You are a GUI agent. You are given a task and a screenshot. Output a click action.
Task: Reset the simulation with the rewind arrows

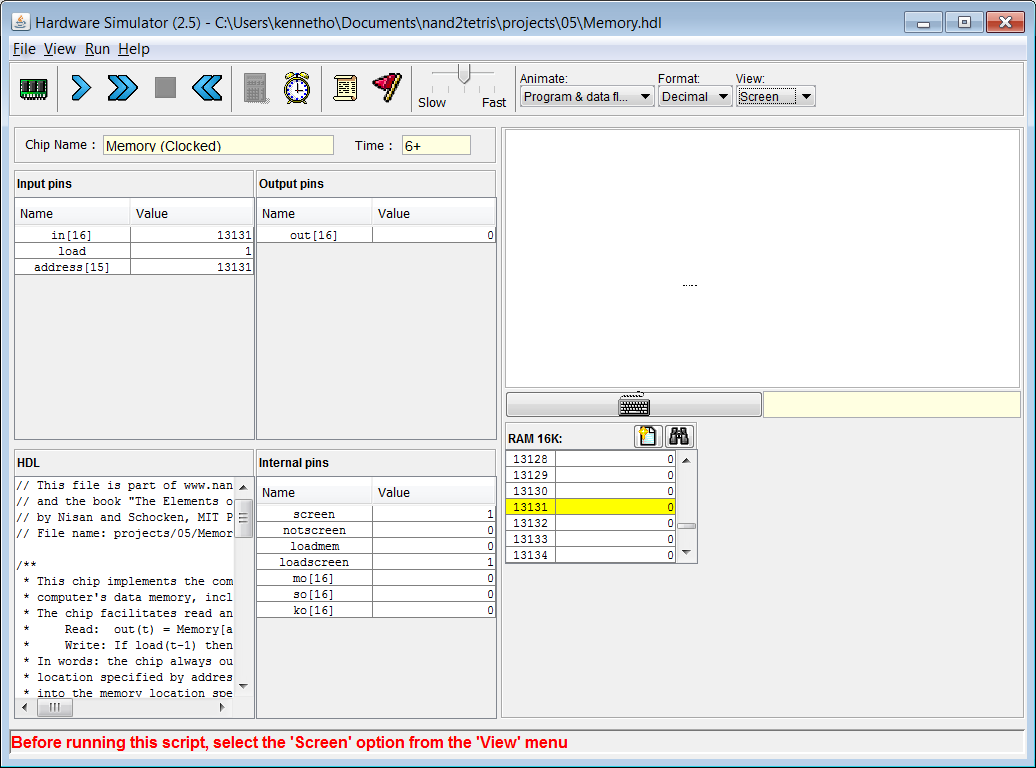[206, 88]
